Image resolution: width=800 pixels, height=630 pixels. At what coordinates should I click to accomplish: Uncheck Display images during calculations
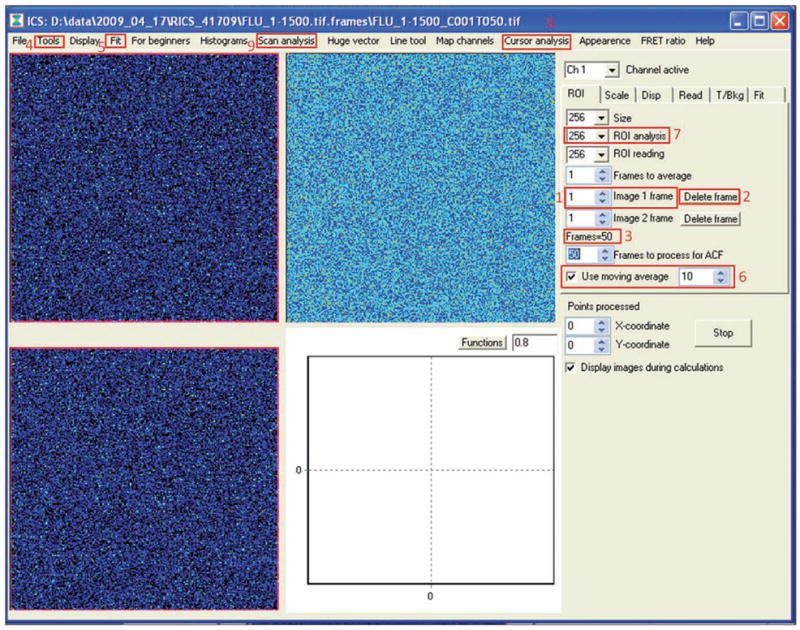pyautogui.click(x=571, y=367)
